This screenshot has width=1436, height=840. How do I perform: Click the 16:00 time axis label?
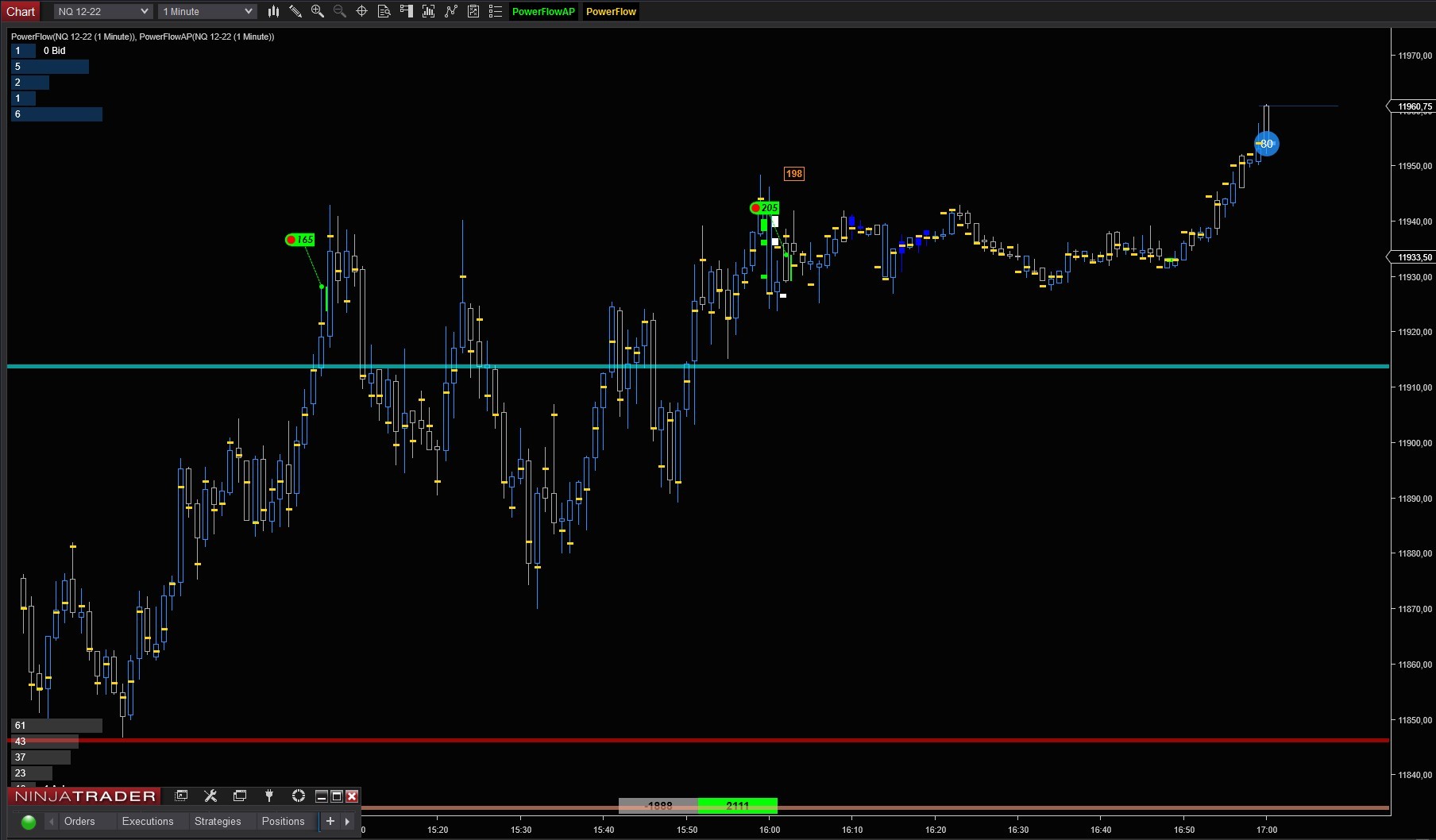(x=770, y=830)
